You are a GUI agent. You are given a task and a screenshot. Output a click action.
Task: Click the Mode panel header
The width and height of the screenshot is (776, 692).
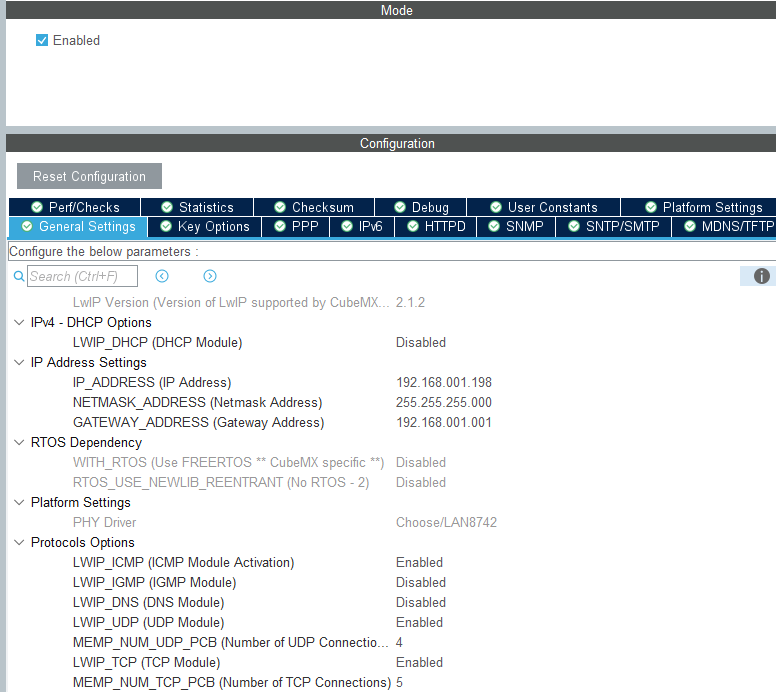pyautogui.click(x=391, y=10)
